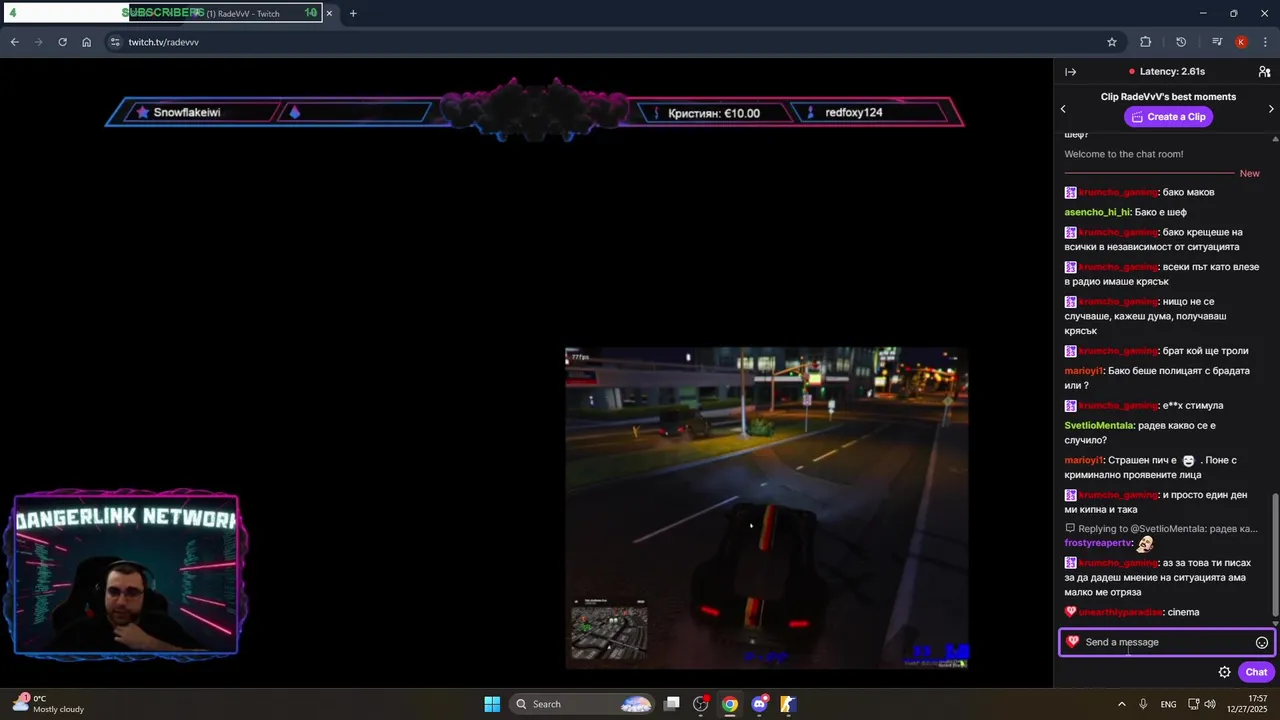Go to next chat banner with right chevron

point(1271,109)
